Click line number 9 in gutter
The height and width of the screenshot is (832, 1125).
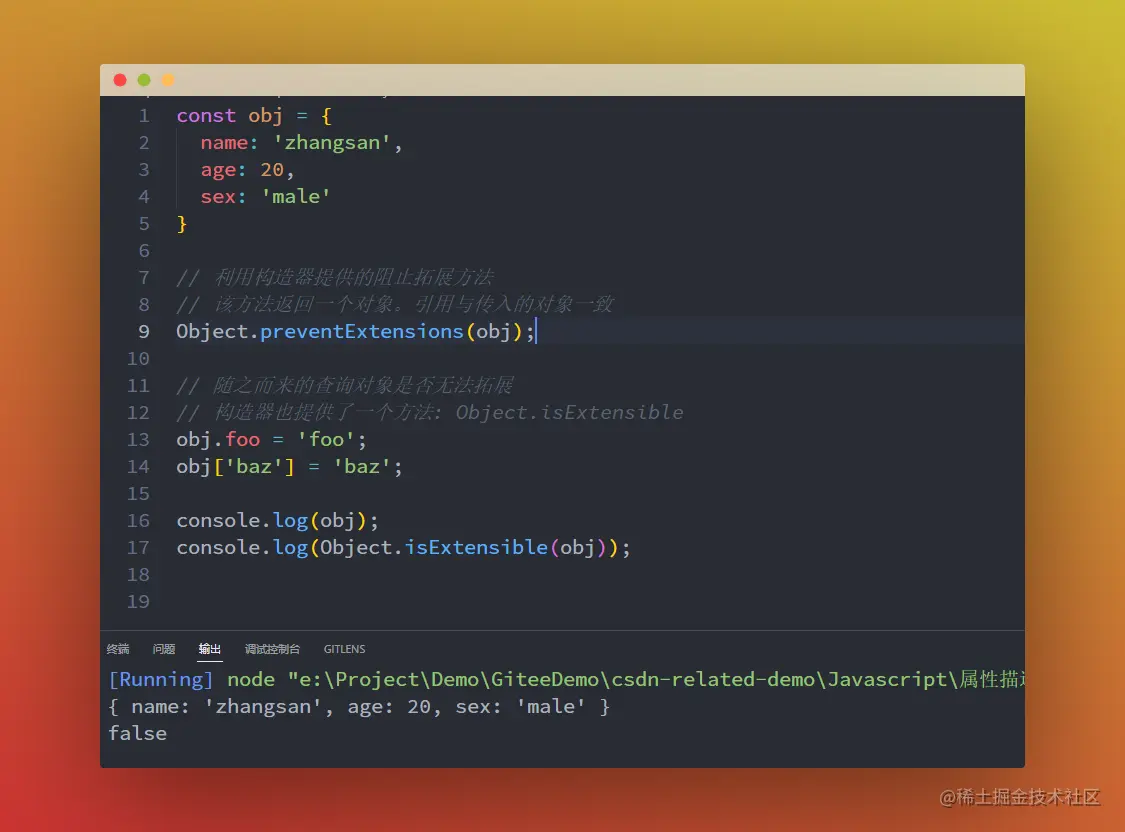(144, 331)
